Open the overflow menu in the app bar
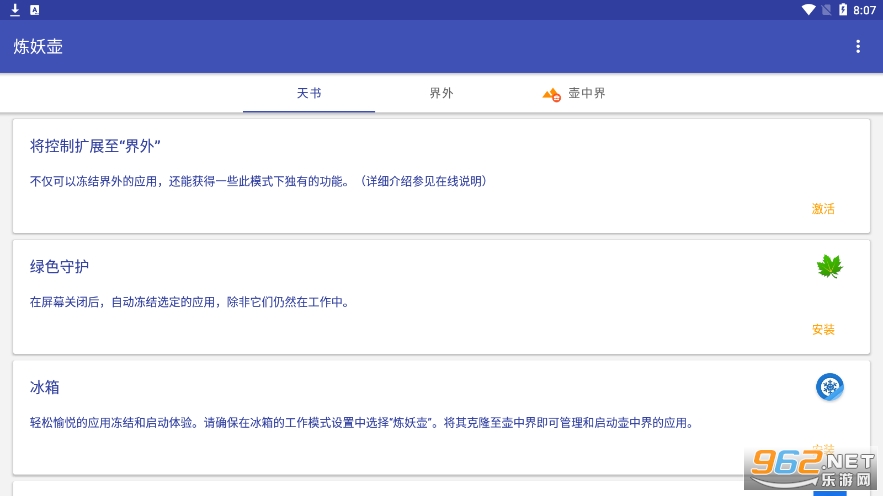This screenshot has height=496, width=883. pos(857,46)
